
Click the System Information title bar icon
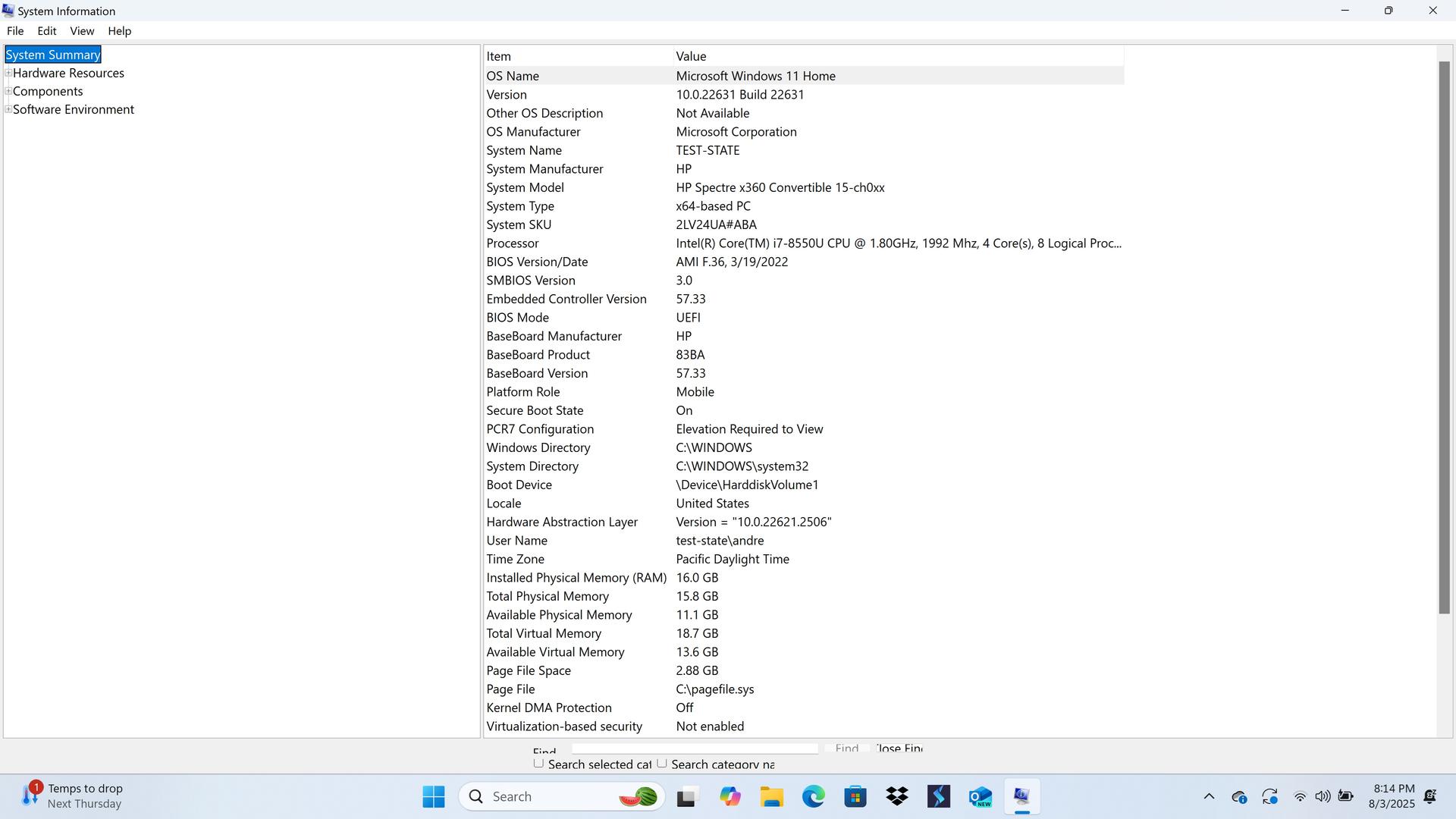pos(8,11)
